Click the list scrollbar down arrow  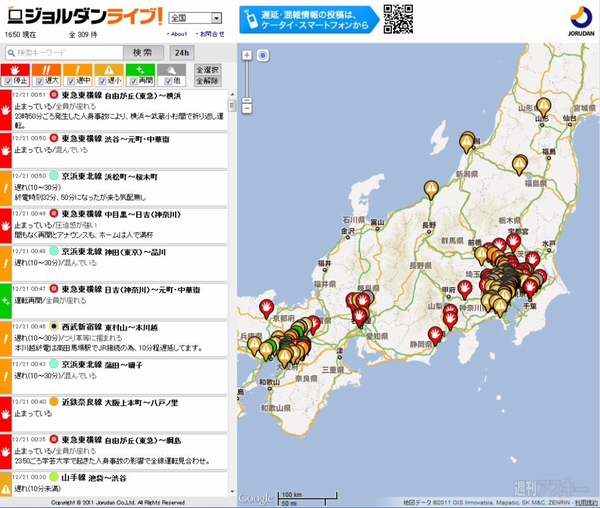point(232,492)
